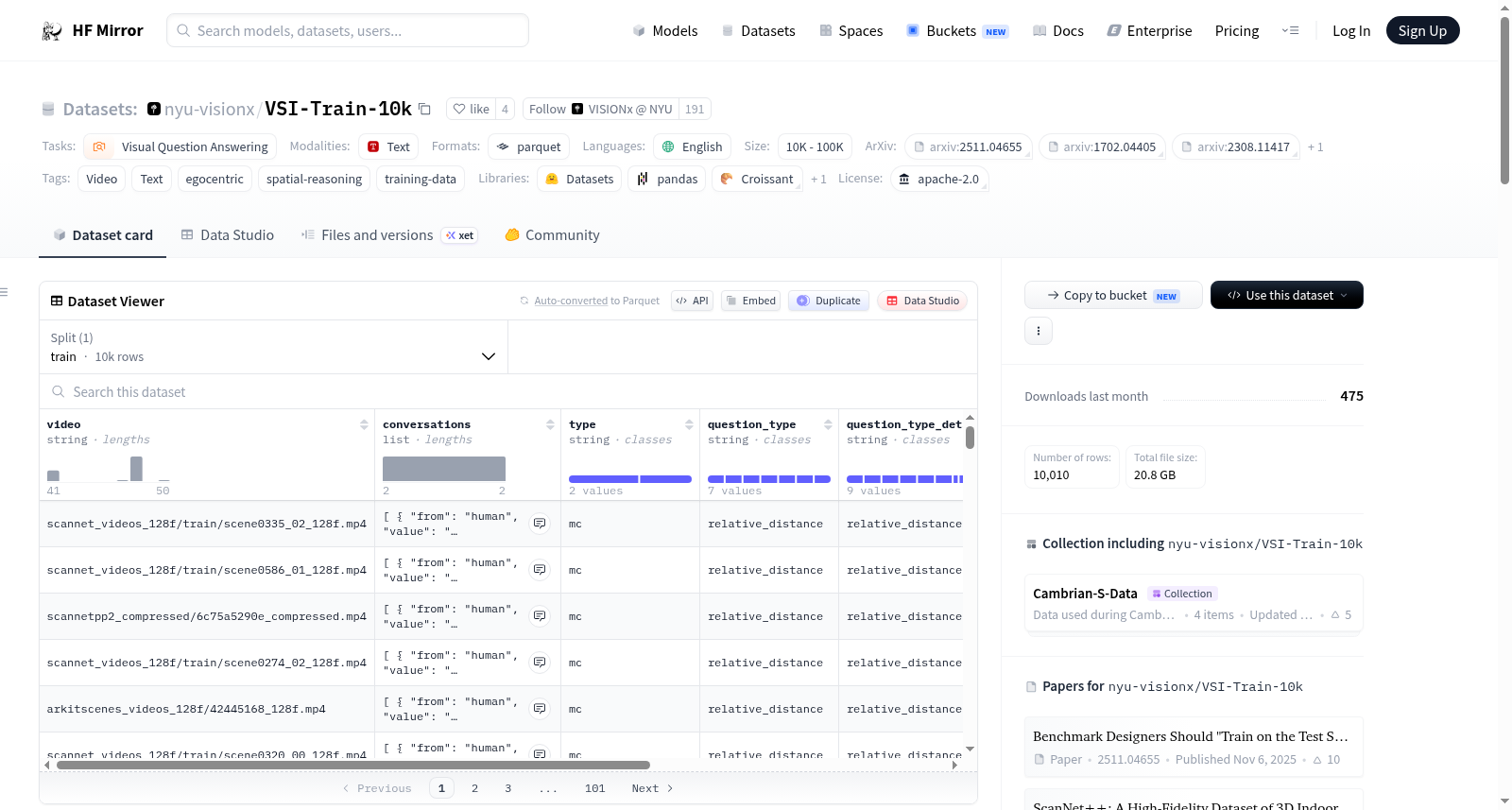Open the Use this dataset dropdown
This screenshot has width=1512, height=810.
point(1287,295)
